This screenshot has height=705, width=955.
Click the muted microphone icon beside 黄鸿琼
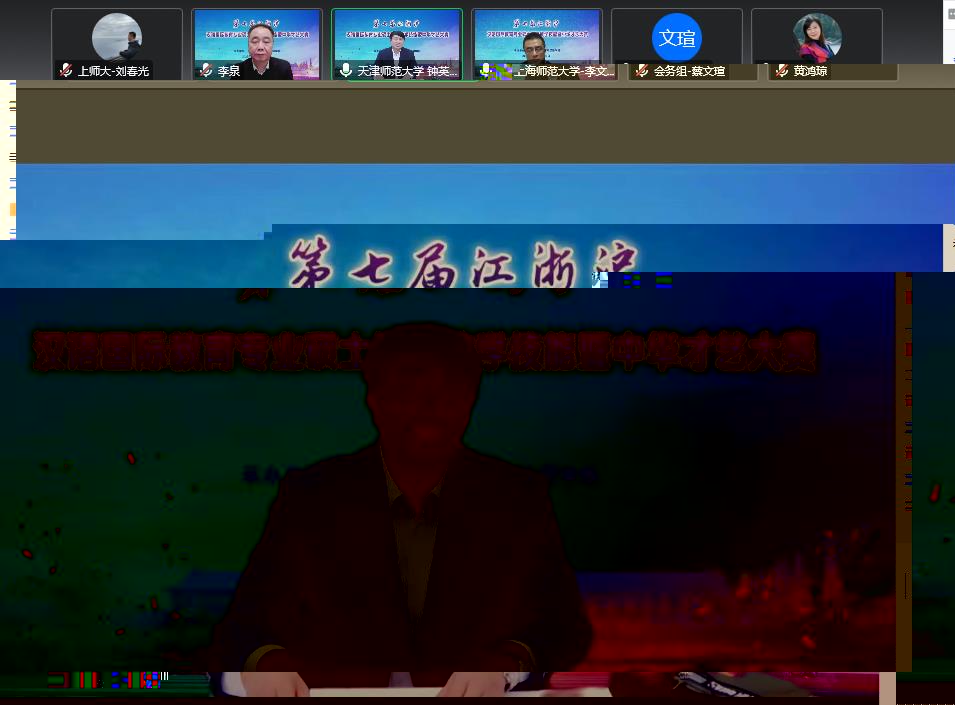pyautogui.click(x=782, y=71)
